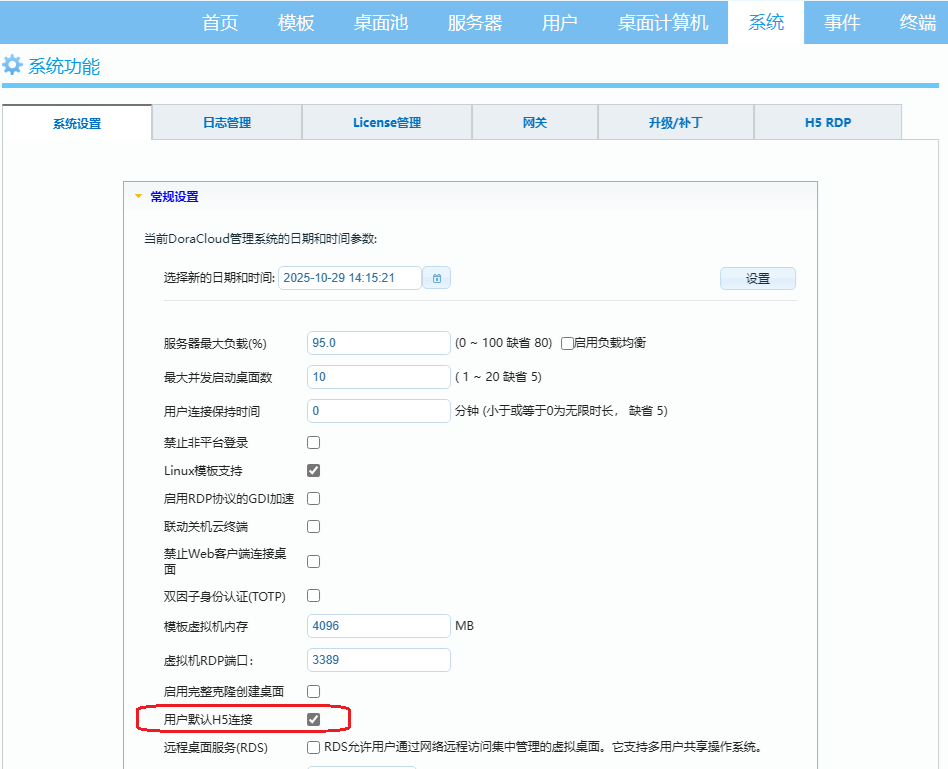Uncheck the 用户默认H5连接 checkbox
Viewport: 948px width, 769px height.
click(x=313, y=718)
